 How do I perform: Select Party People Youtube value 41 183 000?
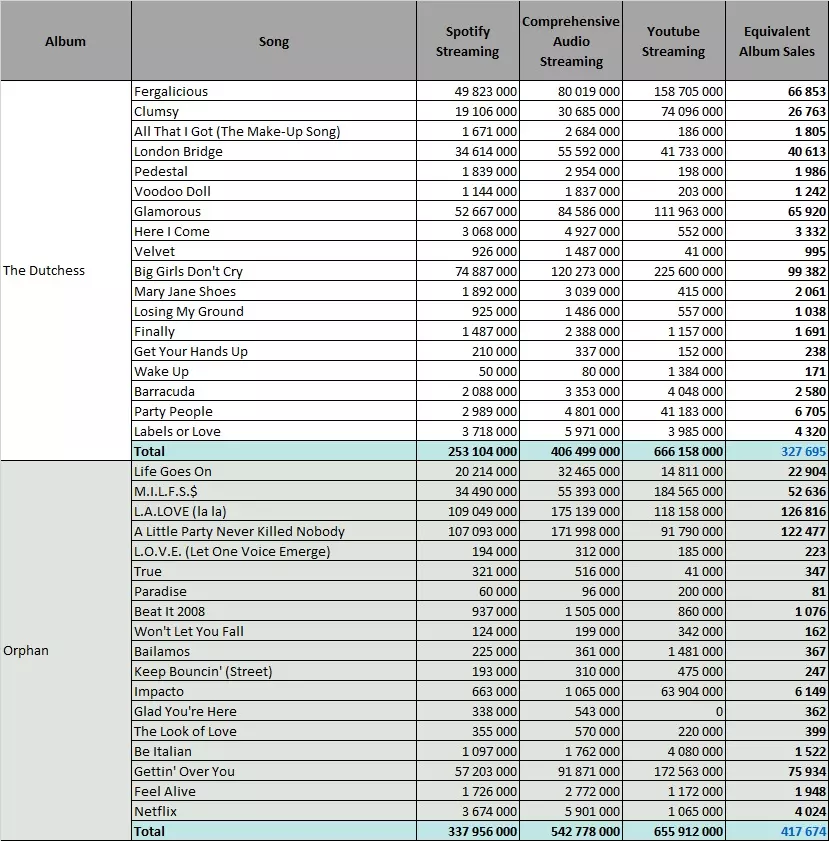tap(673, 411)
